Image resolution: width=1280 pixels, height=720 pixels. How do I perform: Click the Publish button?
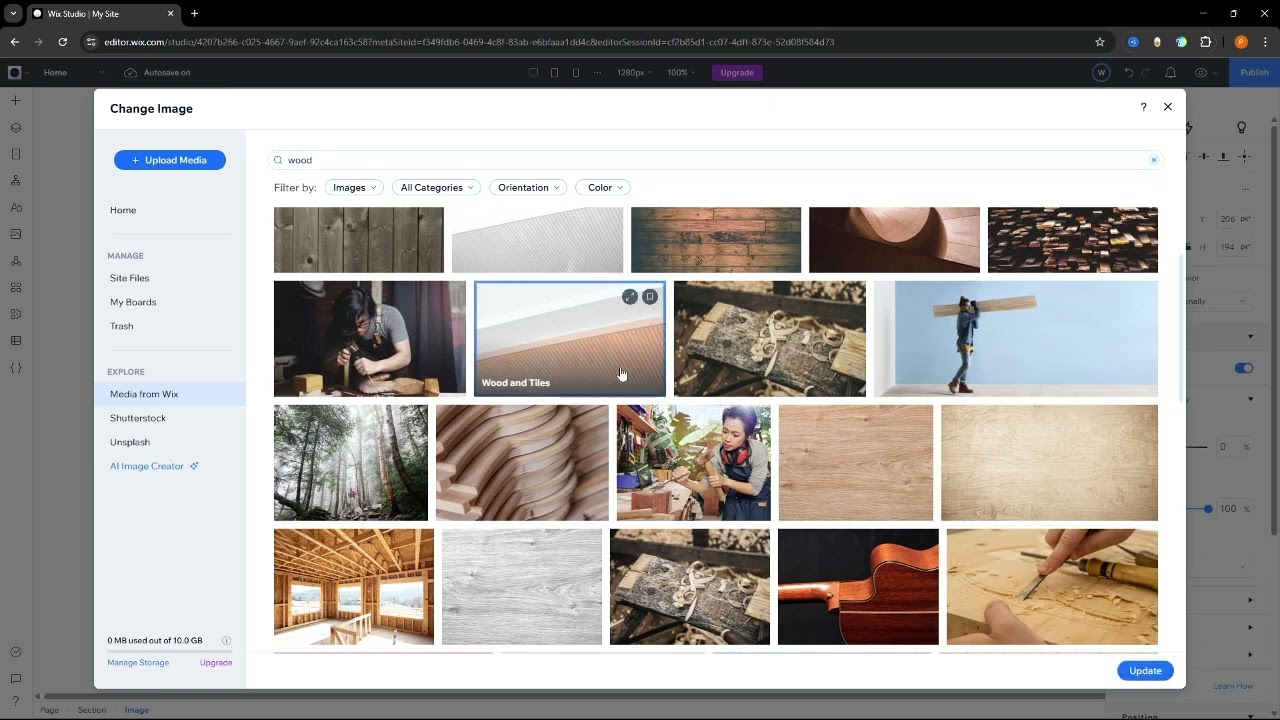pos(1254,72)
